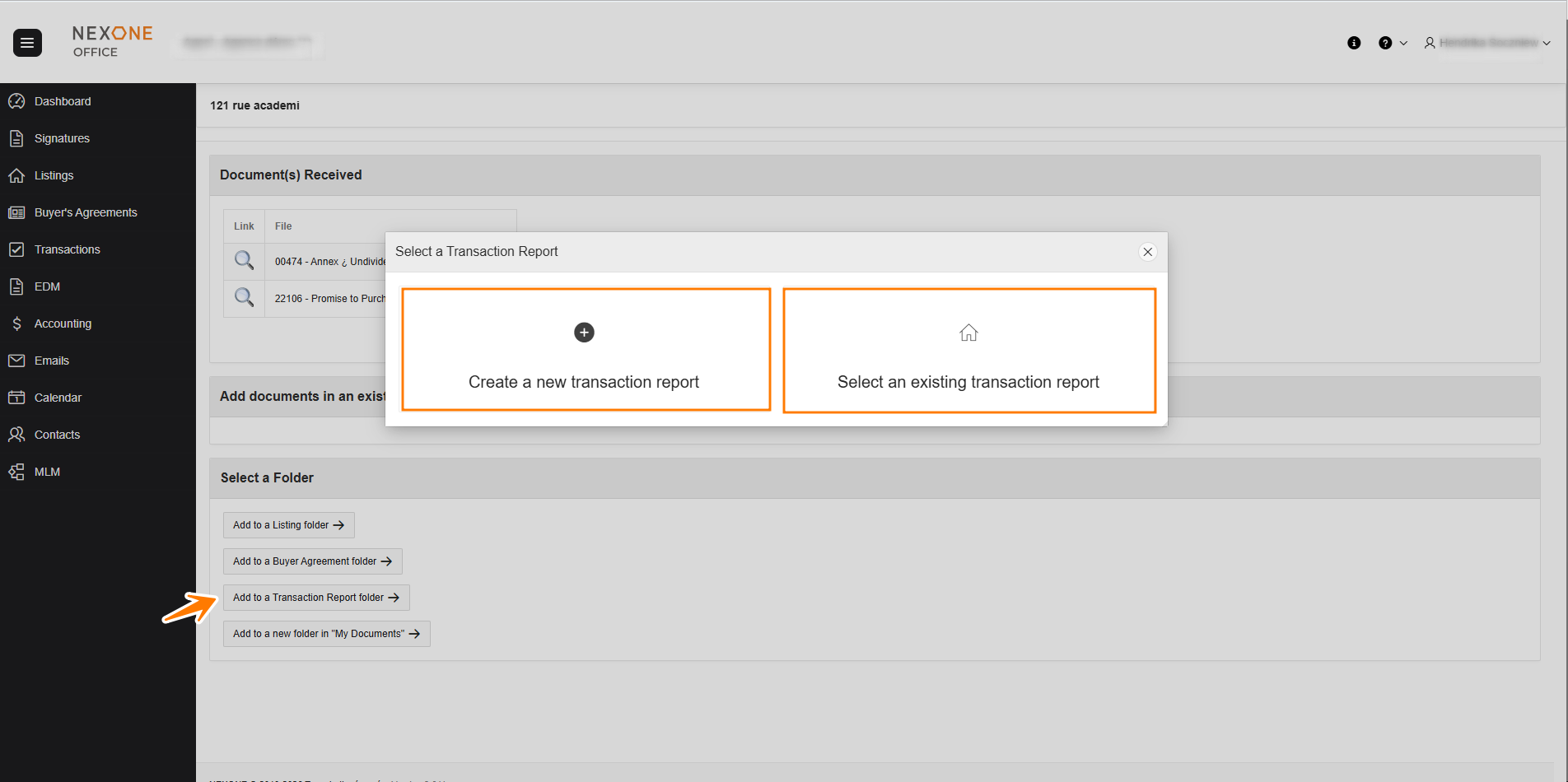Open Dashboard from the sidebar

(63, 101)
